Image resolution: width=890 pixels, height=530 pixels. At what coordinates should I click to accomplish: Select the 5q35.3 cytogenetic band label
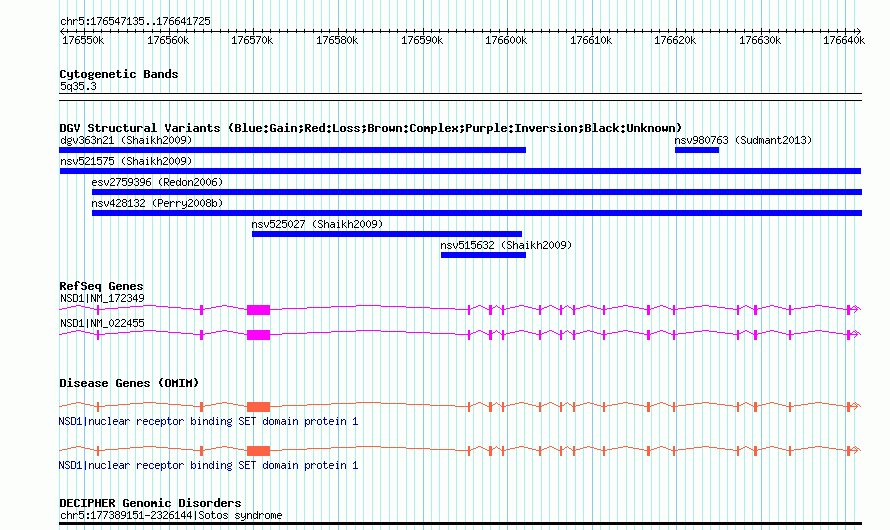pos(78,87)
